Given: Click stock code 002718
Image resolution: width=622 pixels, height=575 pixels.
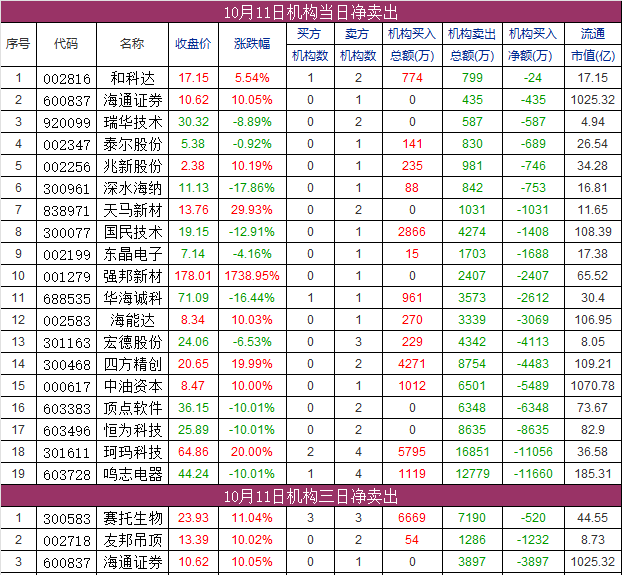Looking at the screenshot, I should tap(67, 541).
